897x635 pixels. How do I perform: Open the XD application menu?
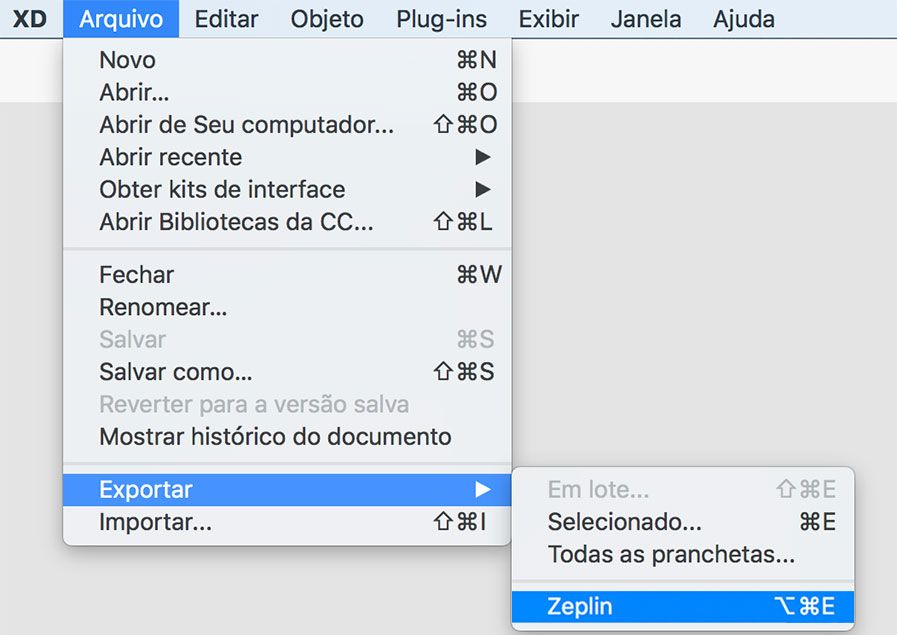tap(29, 19)
